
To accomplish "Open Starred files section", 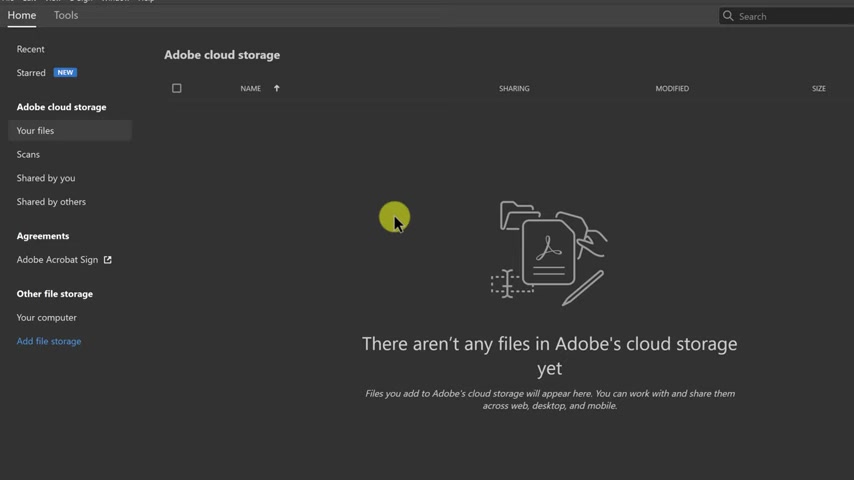I will click(x=31, y=72).
